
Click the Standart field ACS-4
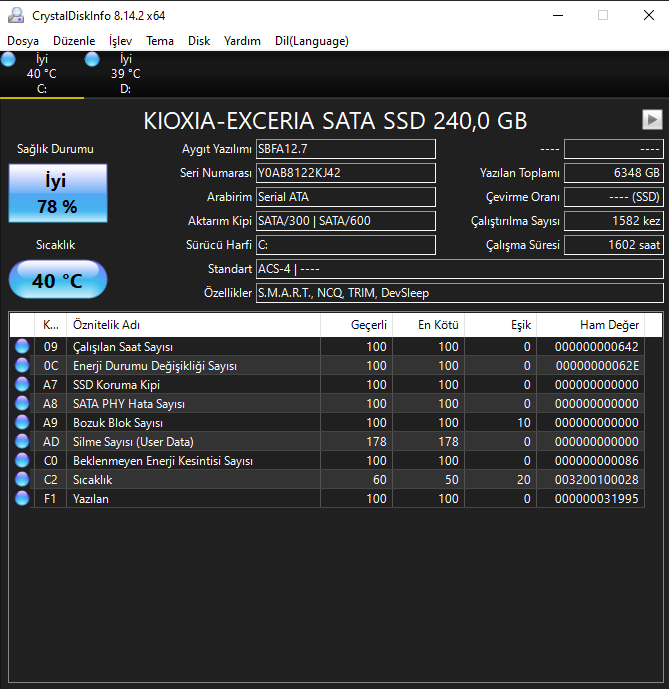point(460,268)
